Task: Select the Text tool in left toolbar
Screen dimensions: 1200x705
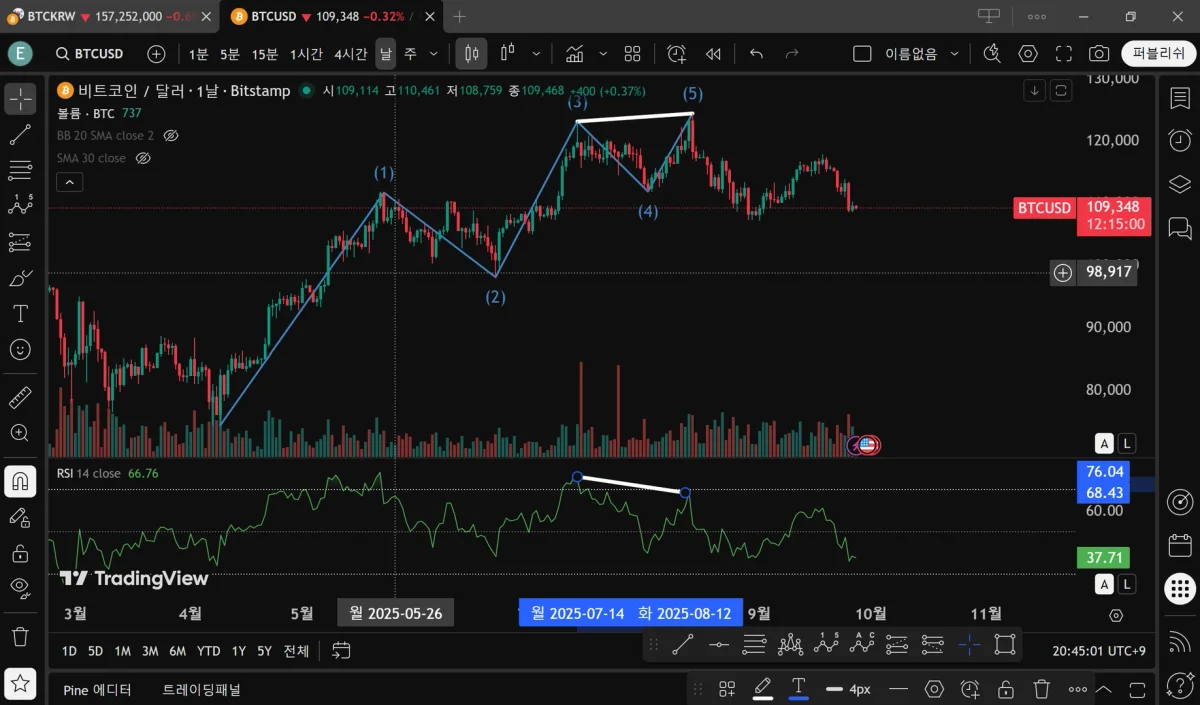Action: (20, 313)
